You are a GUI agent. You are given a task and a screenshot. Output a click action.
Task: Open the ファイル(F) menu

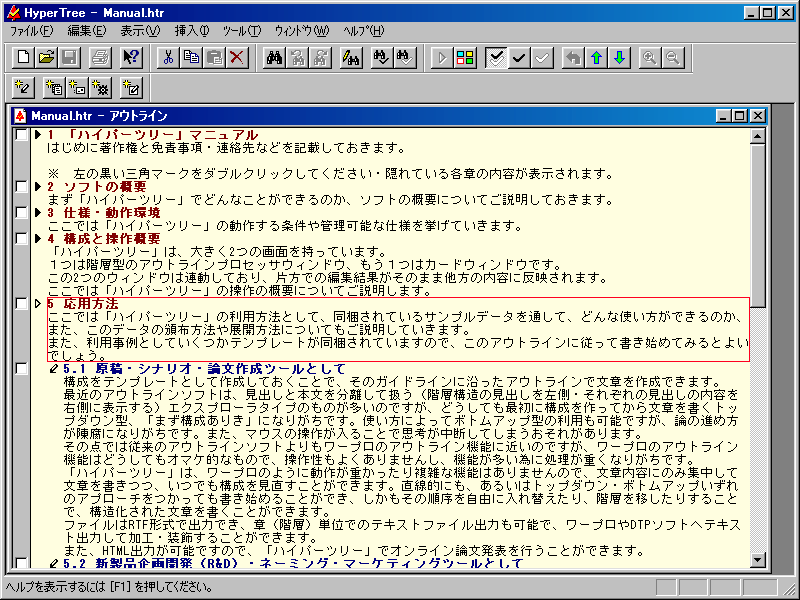point(31,31)
